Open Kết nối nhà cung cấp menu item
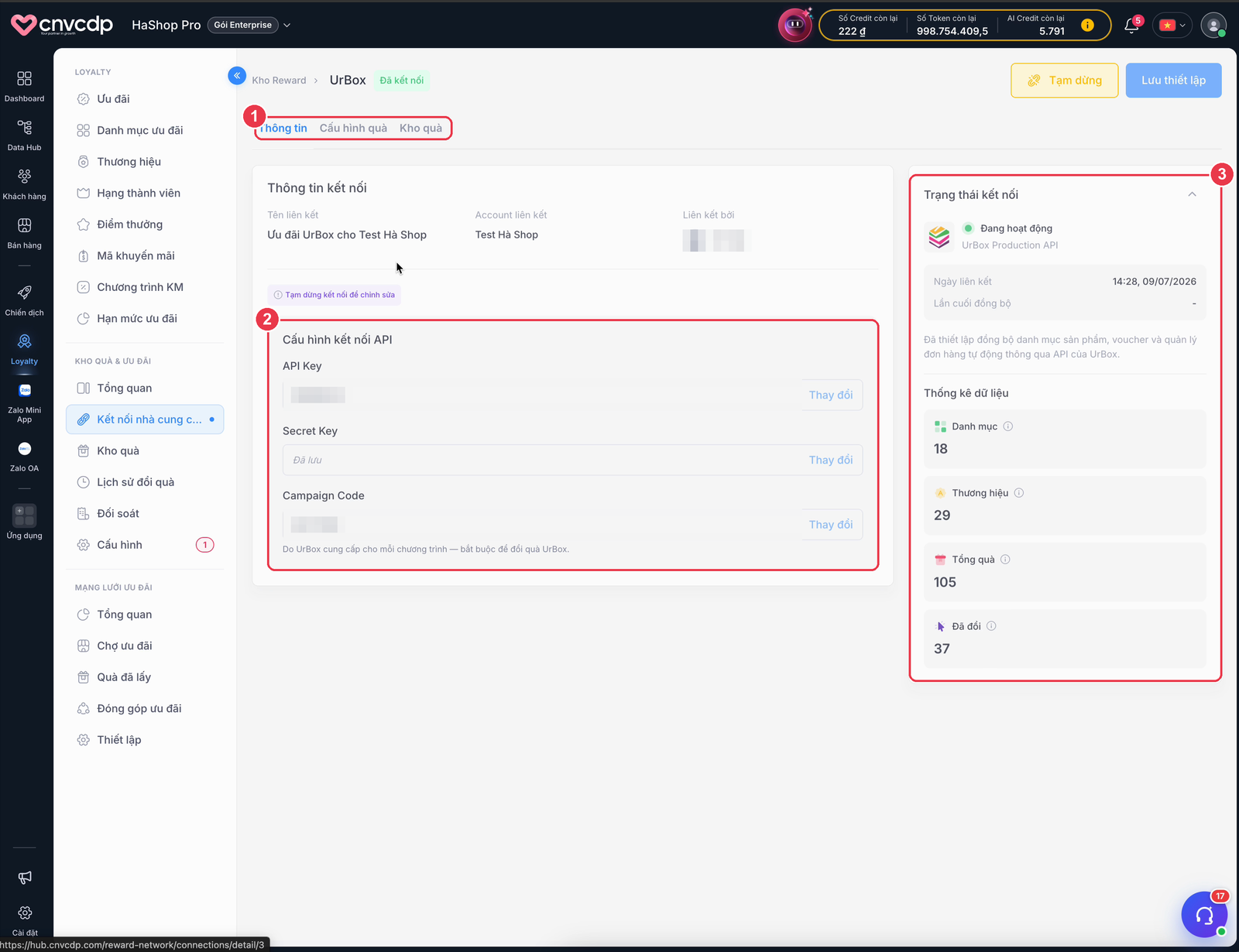Viewport: 1239px width, 952px height. pos(145,419)
